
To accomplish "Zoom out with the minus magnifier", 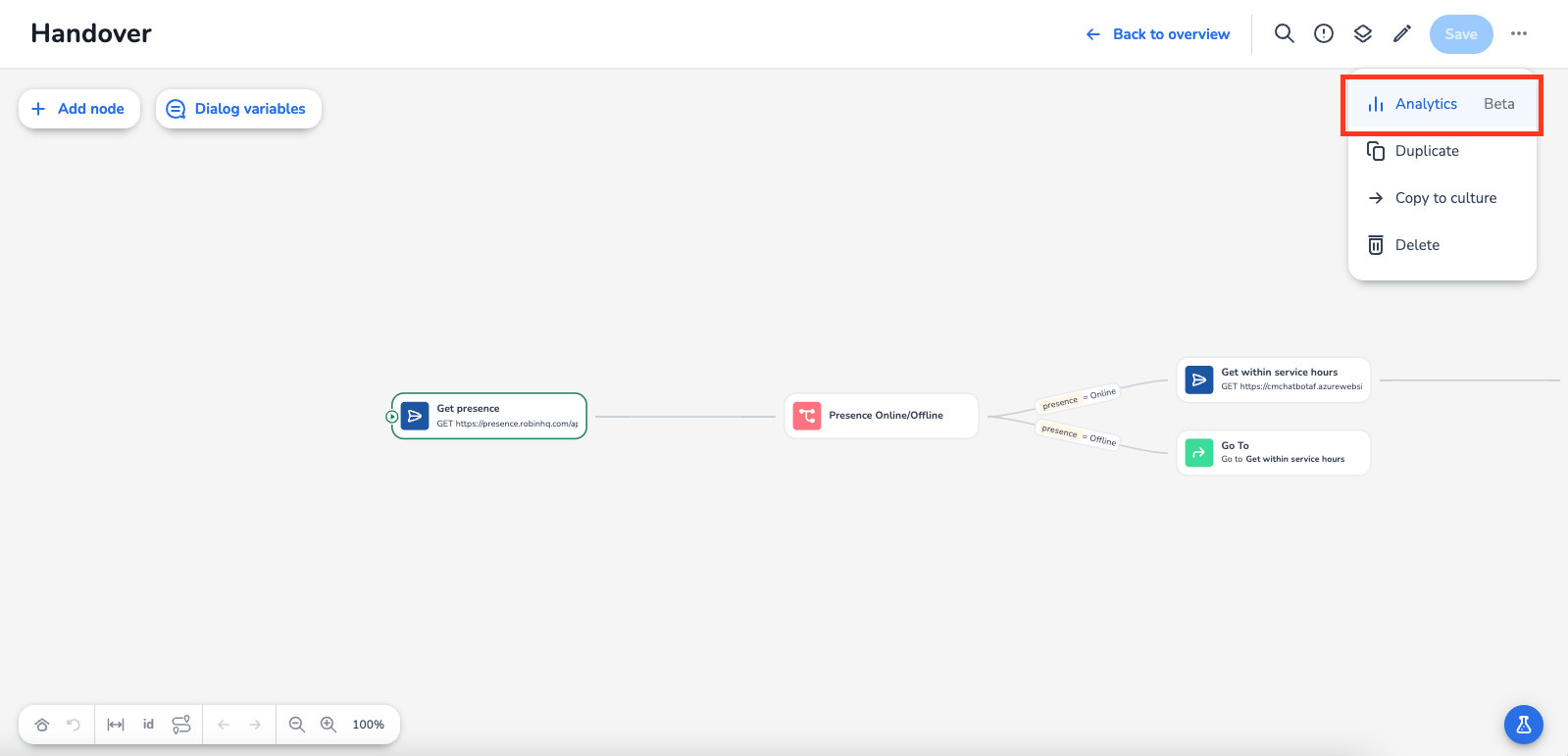I will coord(296,725).
